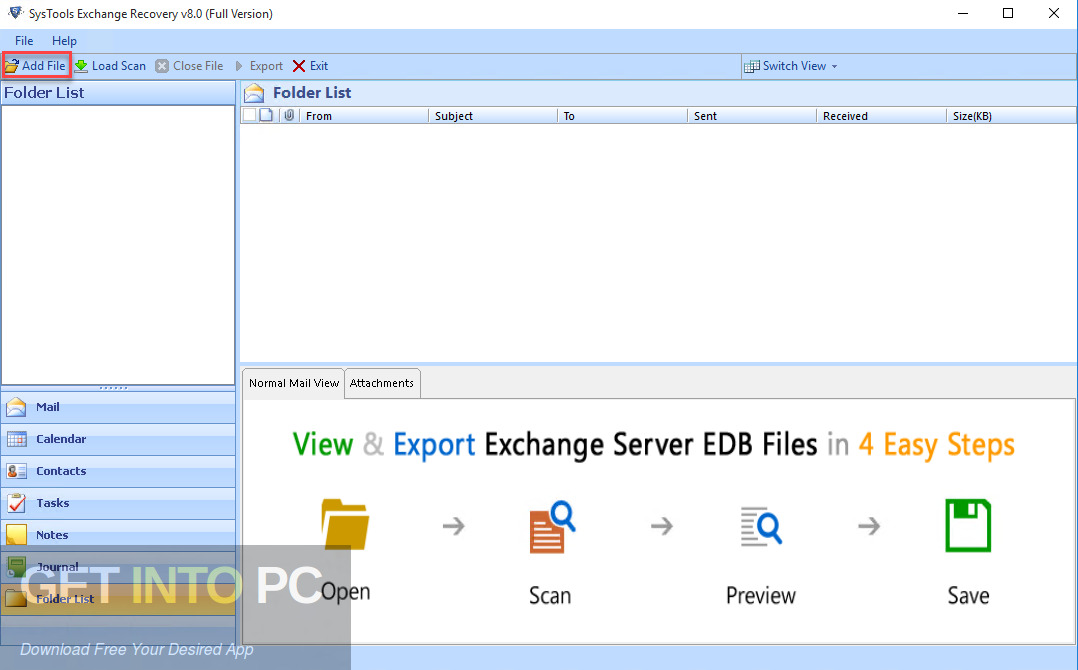Click the Save step label
Image resolution: width=1078 pixels, height=670 pixels.
968,595
